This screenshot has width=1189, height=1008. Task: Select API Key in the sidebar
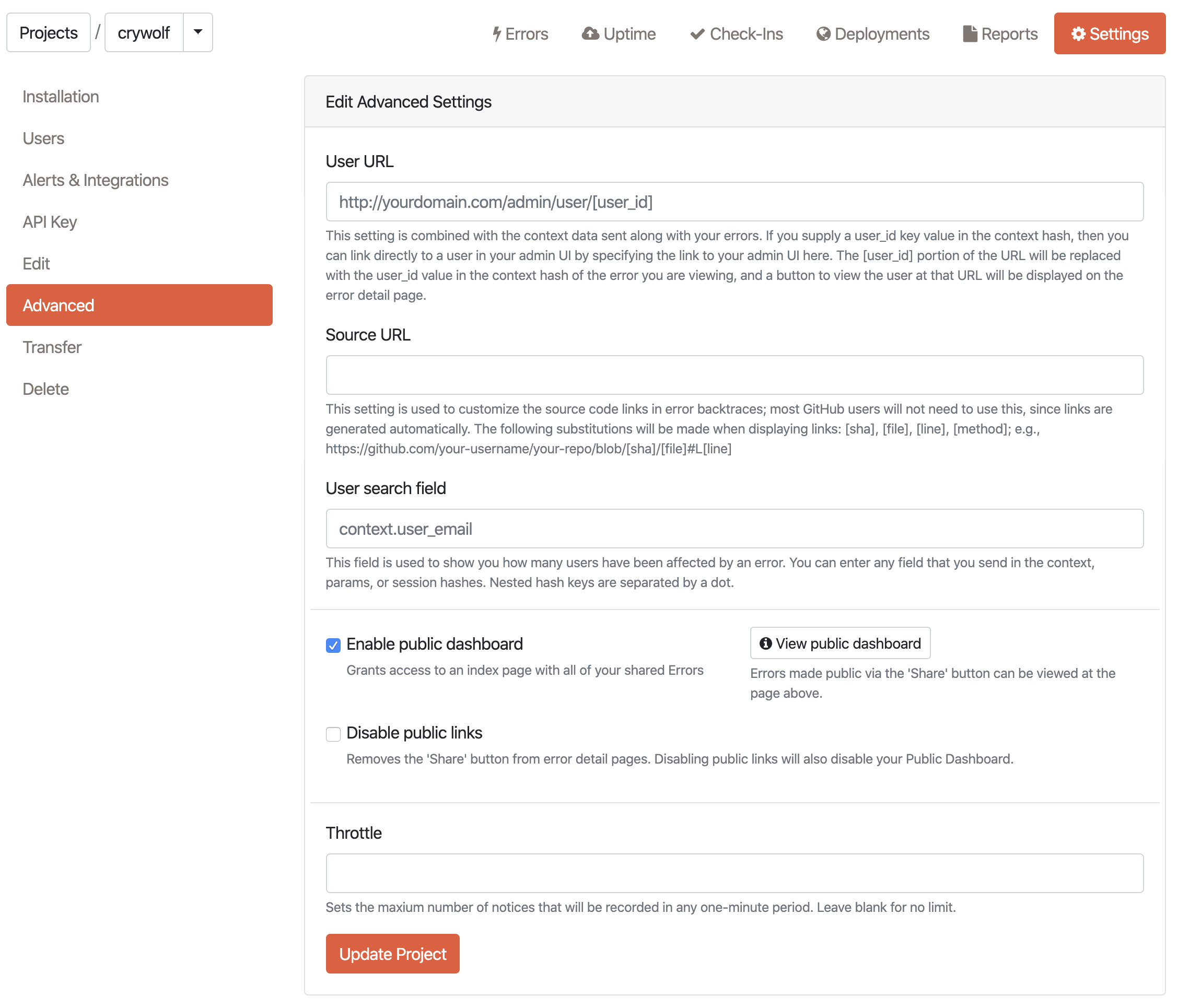[50, 222]
